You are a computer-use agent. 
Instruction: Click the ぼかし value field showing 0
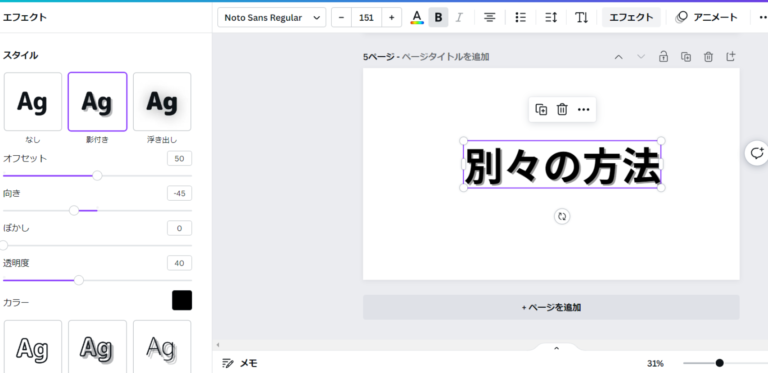point(179,228)
